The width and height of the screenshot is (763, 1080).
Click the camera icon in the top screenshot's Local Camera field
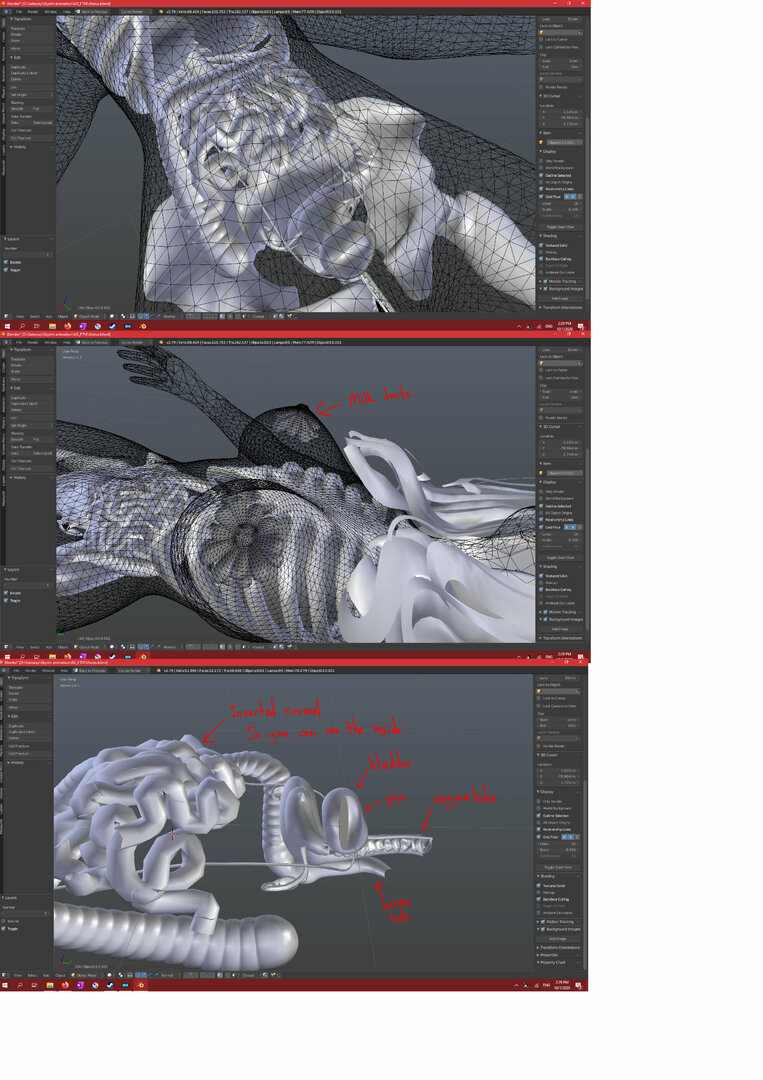[541, 79]
